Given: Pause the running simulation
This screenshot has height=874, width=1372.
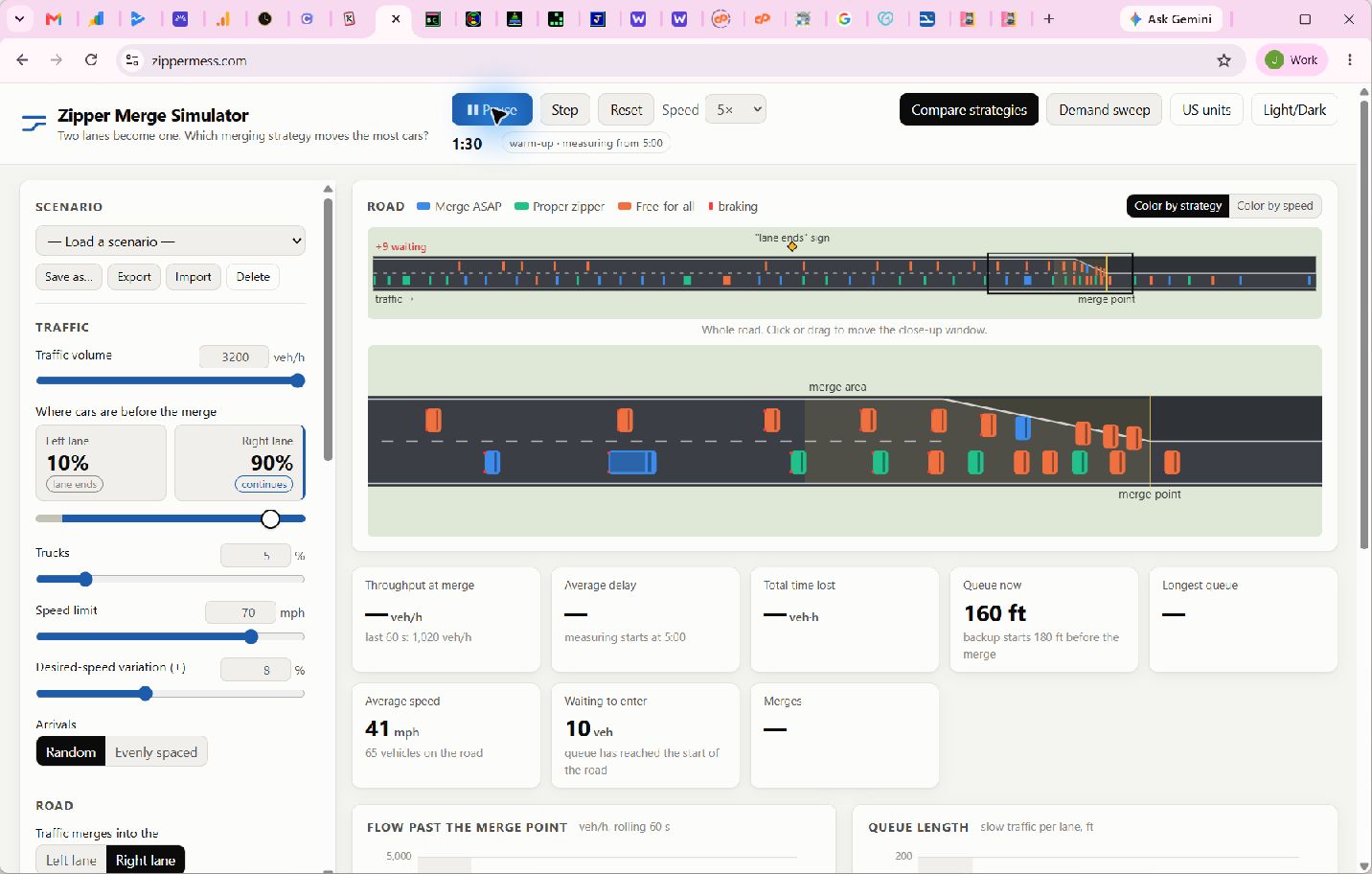Looking at the screenshot, I should click(492, 109).
